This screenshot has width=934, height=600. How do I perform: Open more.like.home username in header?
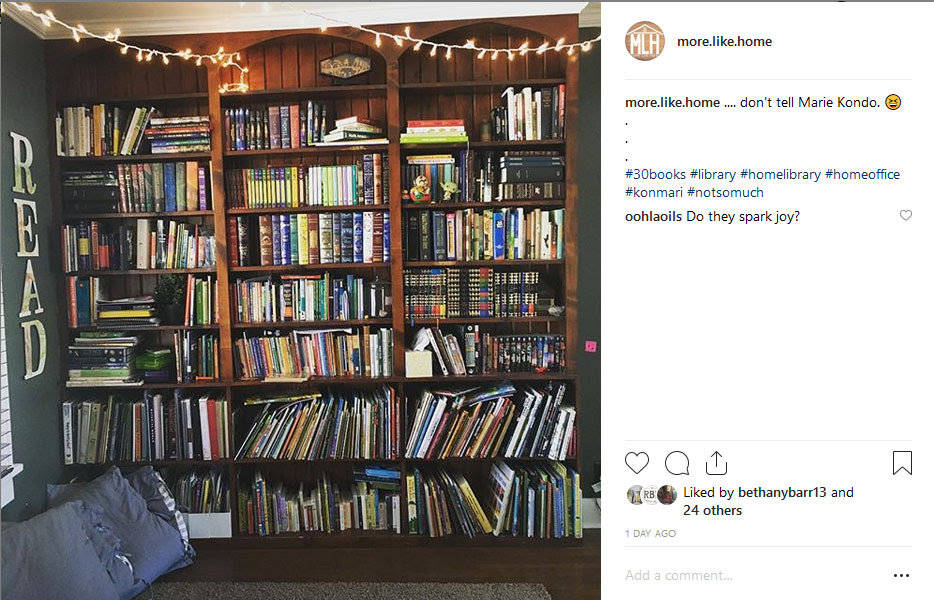724,41
